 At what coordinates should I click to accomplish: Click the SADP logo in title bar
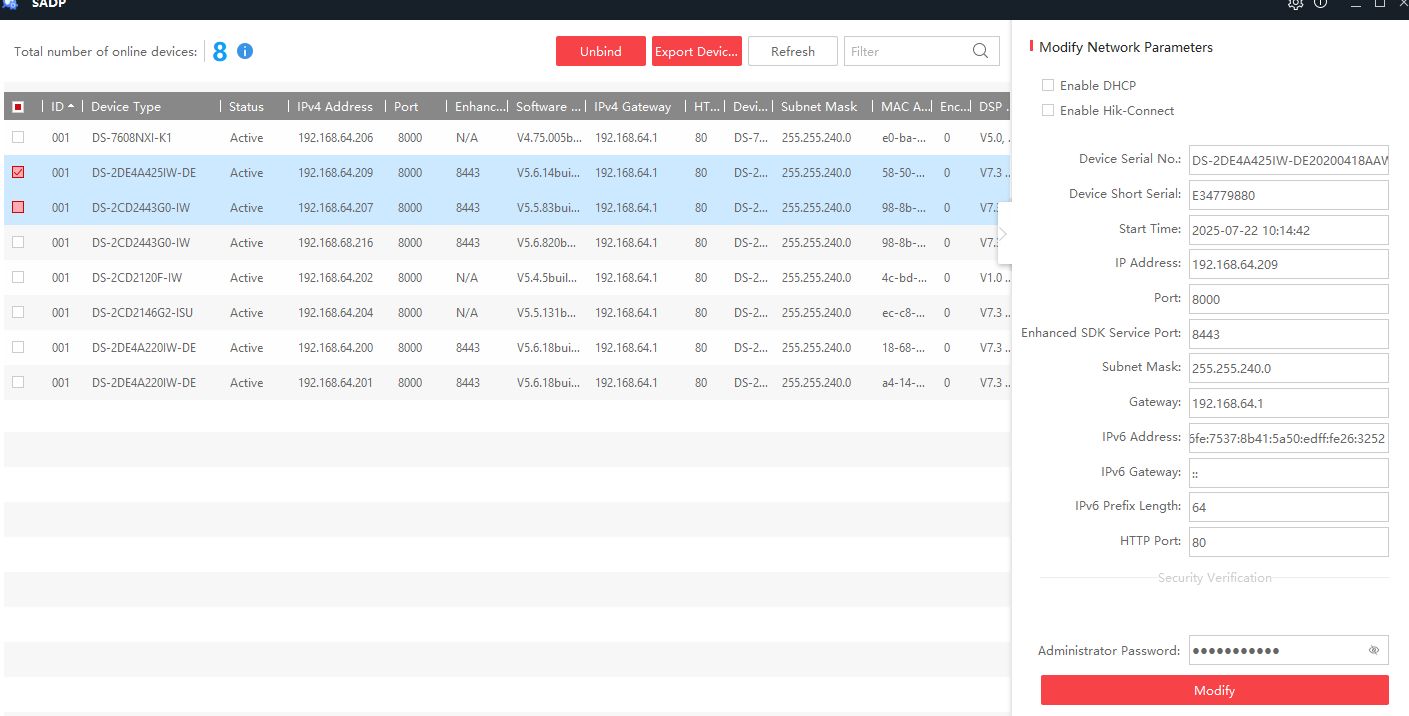[x=10, y=4]
